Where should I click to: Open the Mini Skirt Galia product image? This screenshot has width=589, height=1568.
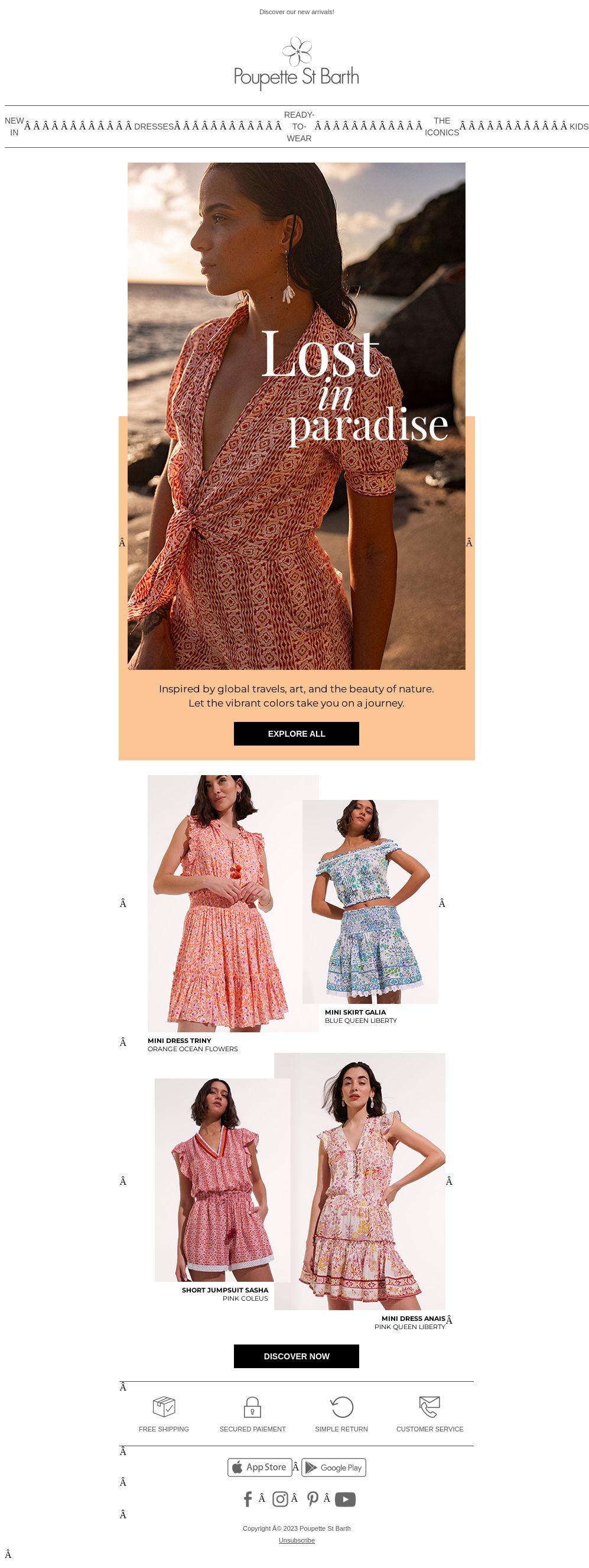370,902
